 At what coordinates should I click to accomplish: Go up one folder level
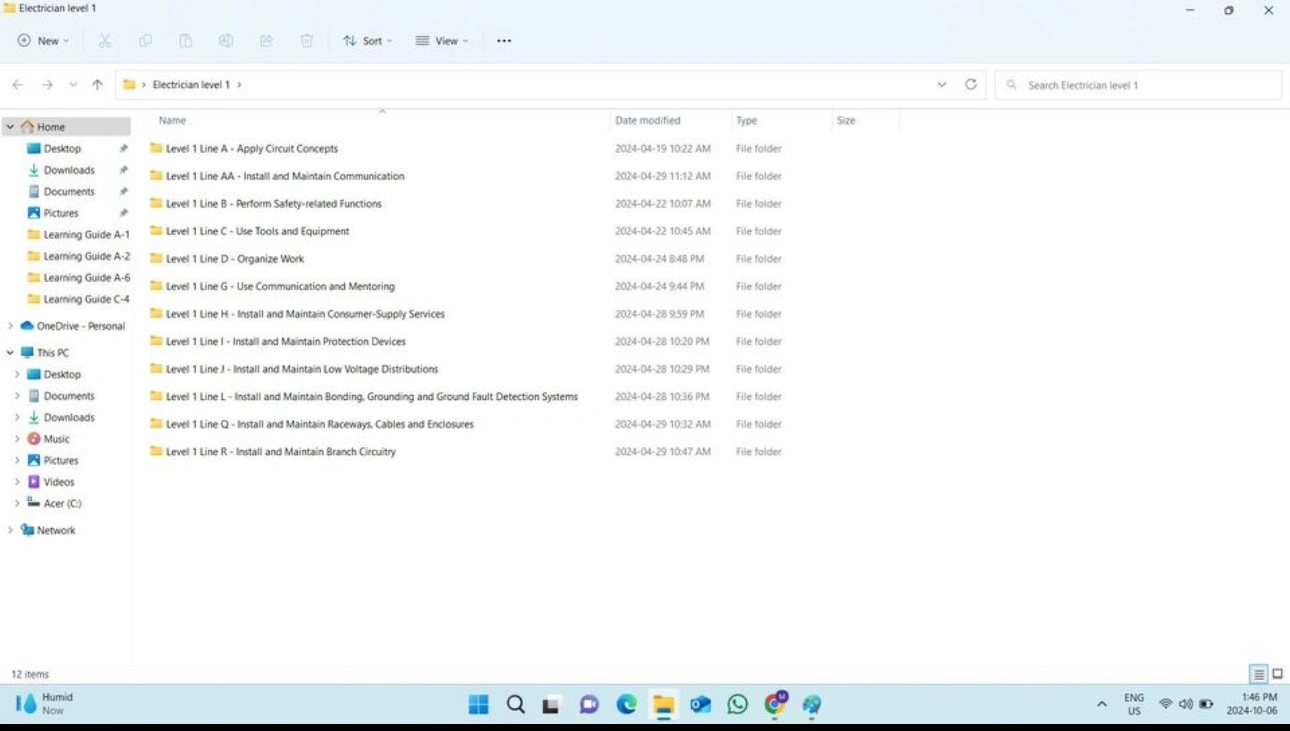click(97, 85)
